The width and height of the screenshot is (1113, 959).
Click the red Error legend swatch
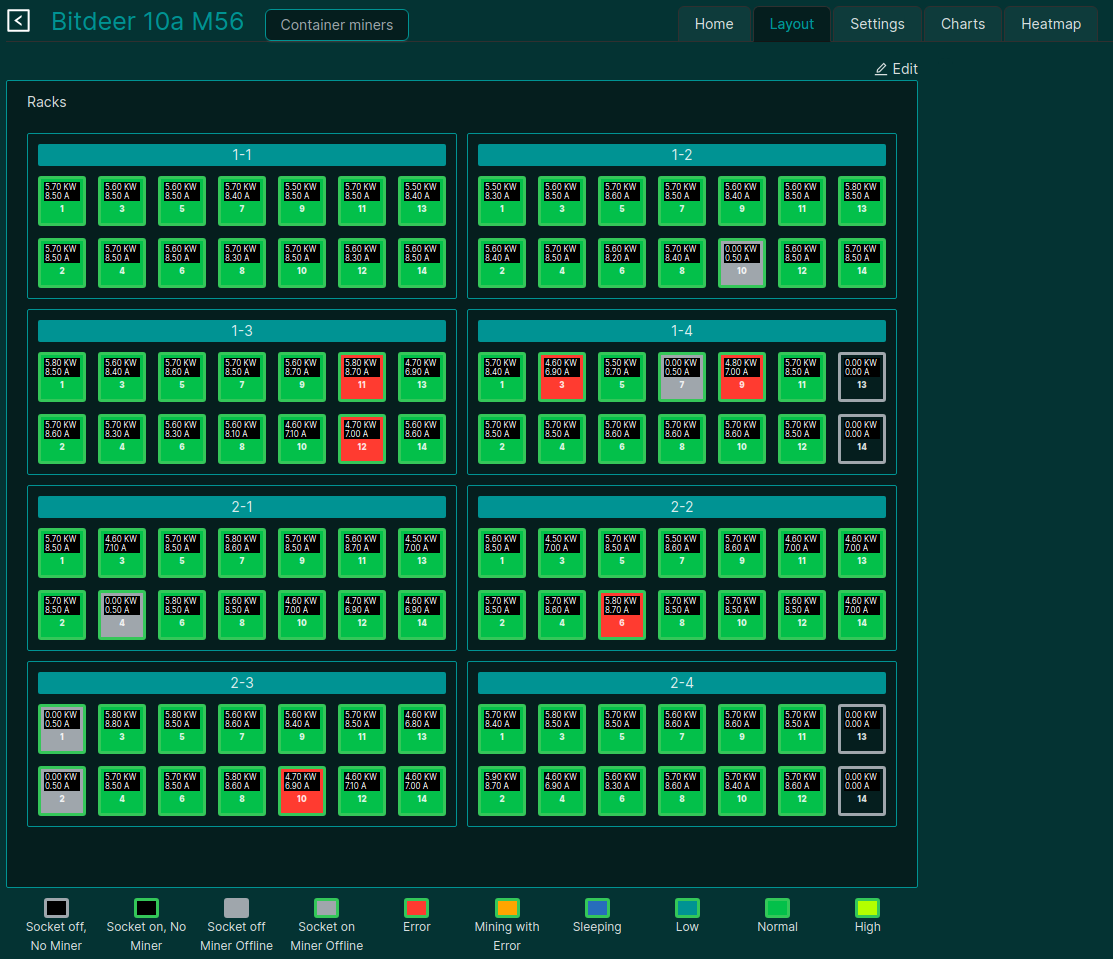(417, 908)
